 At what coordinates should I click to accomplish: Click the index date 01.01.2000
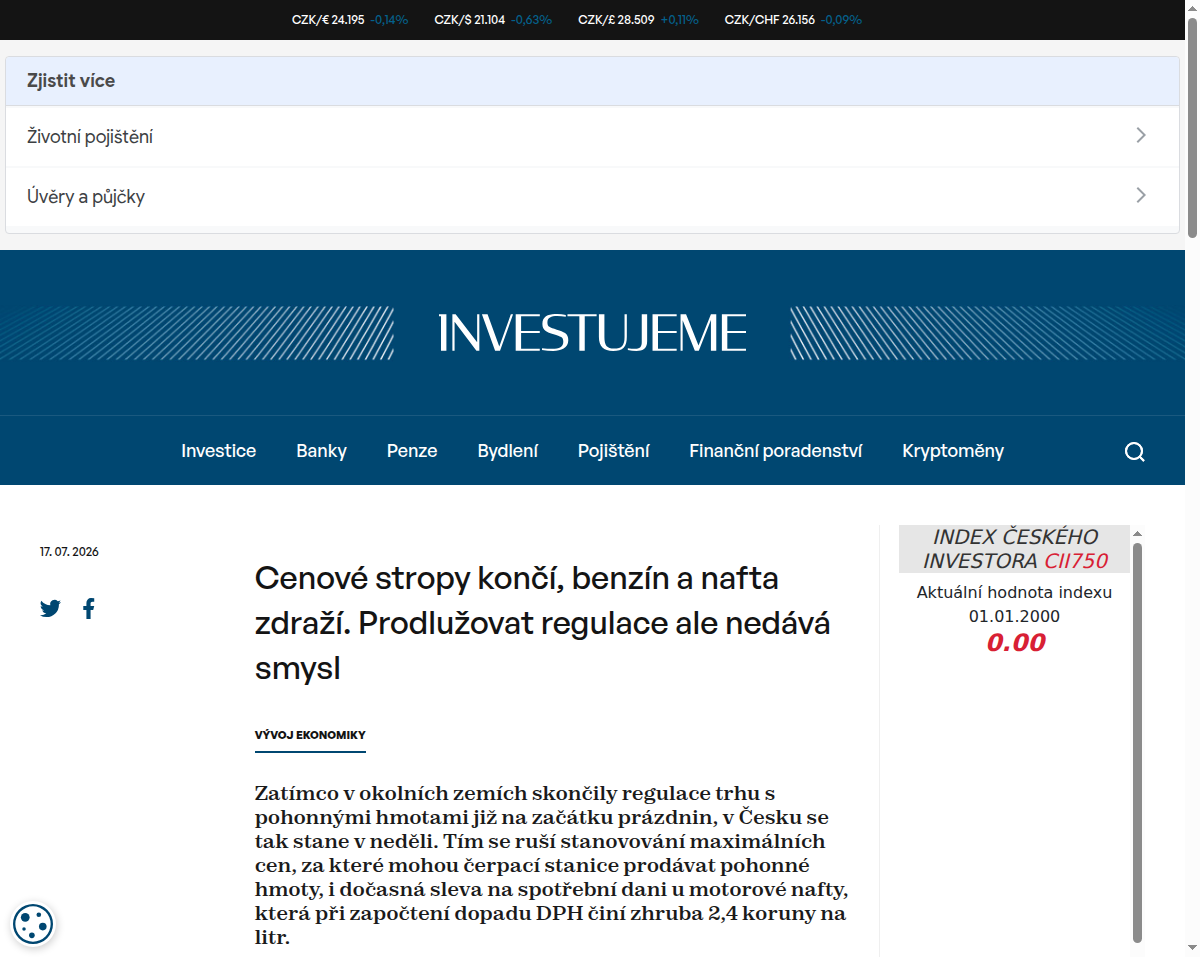coord(1014,617)
